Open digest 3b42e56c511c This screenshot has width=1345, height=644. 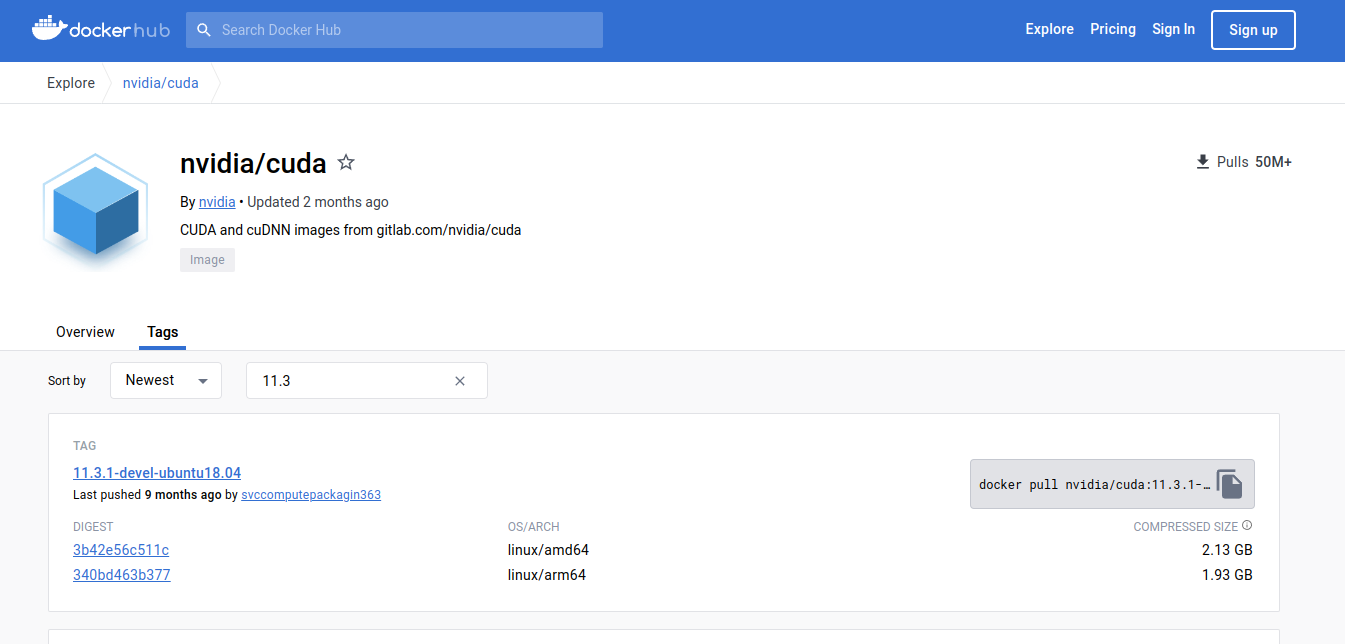tap(121, 550)
